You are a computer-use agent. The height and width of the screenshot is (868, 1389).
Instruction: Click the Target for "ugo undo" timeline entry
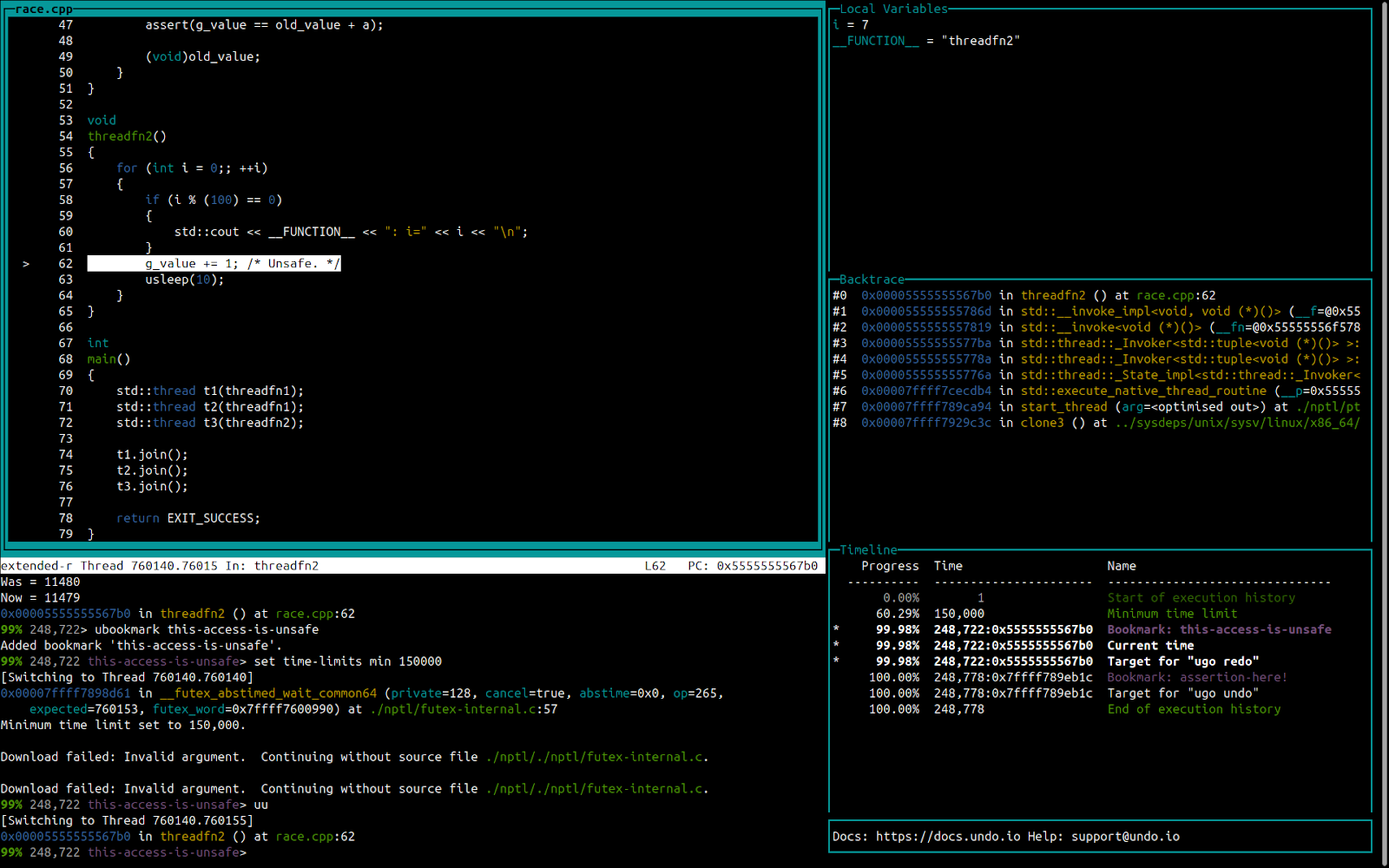point(1183,693)
